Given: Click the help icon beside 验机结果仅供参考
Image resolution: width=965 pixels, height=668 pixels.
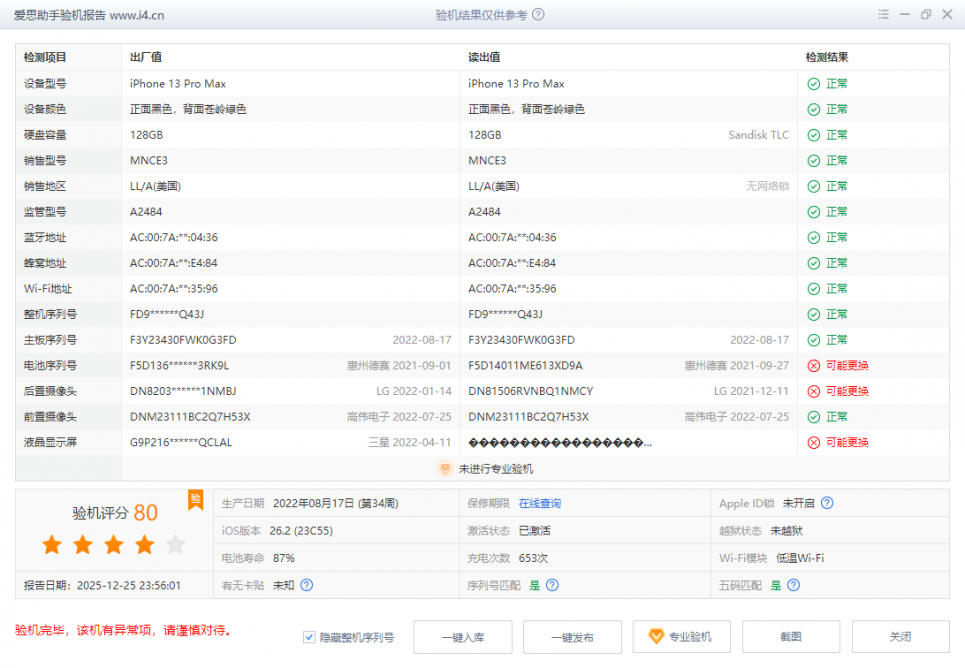Looking at the screenshot, I should click(539, 15).
